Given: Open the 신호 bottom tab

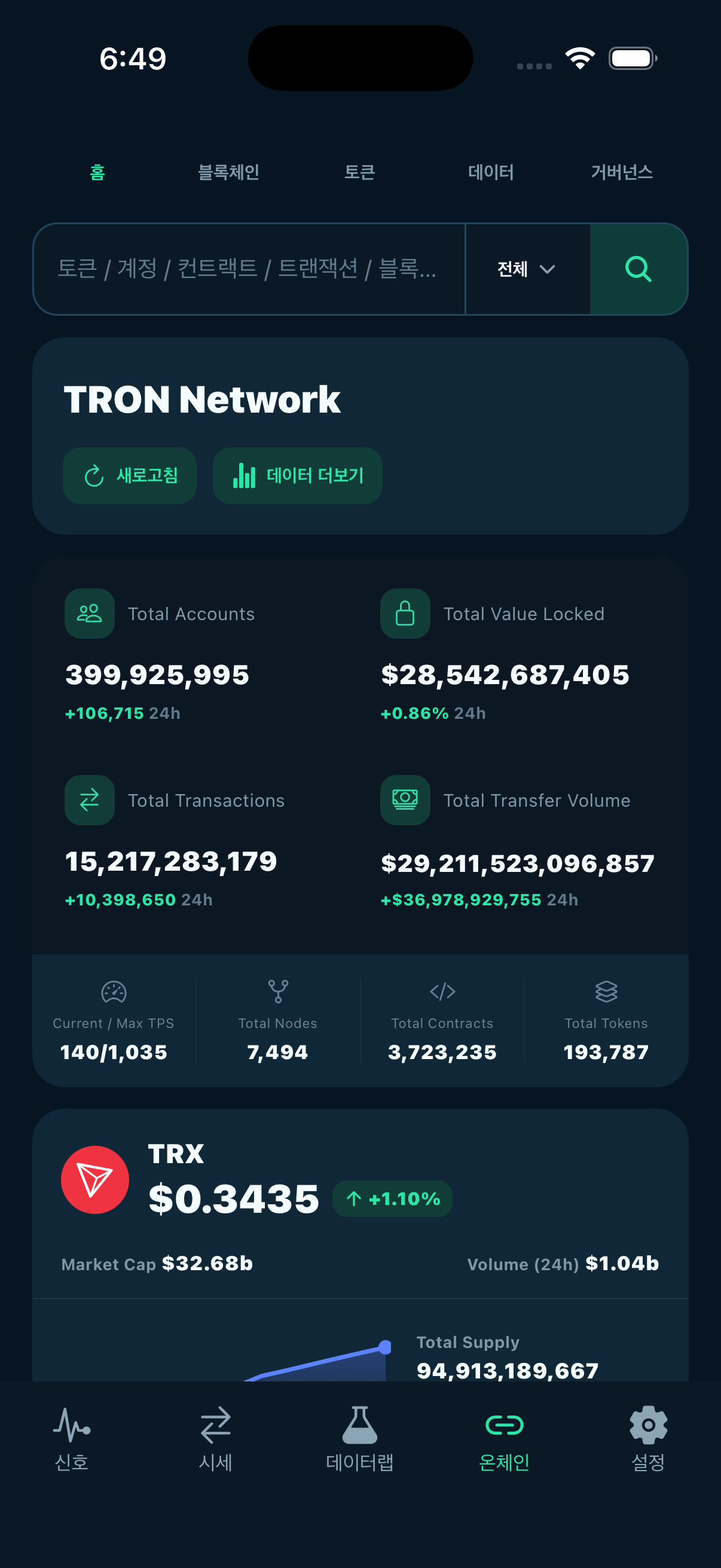Looking at the screenshot, I should click(x=72, y=1439).
